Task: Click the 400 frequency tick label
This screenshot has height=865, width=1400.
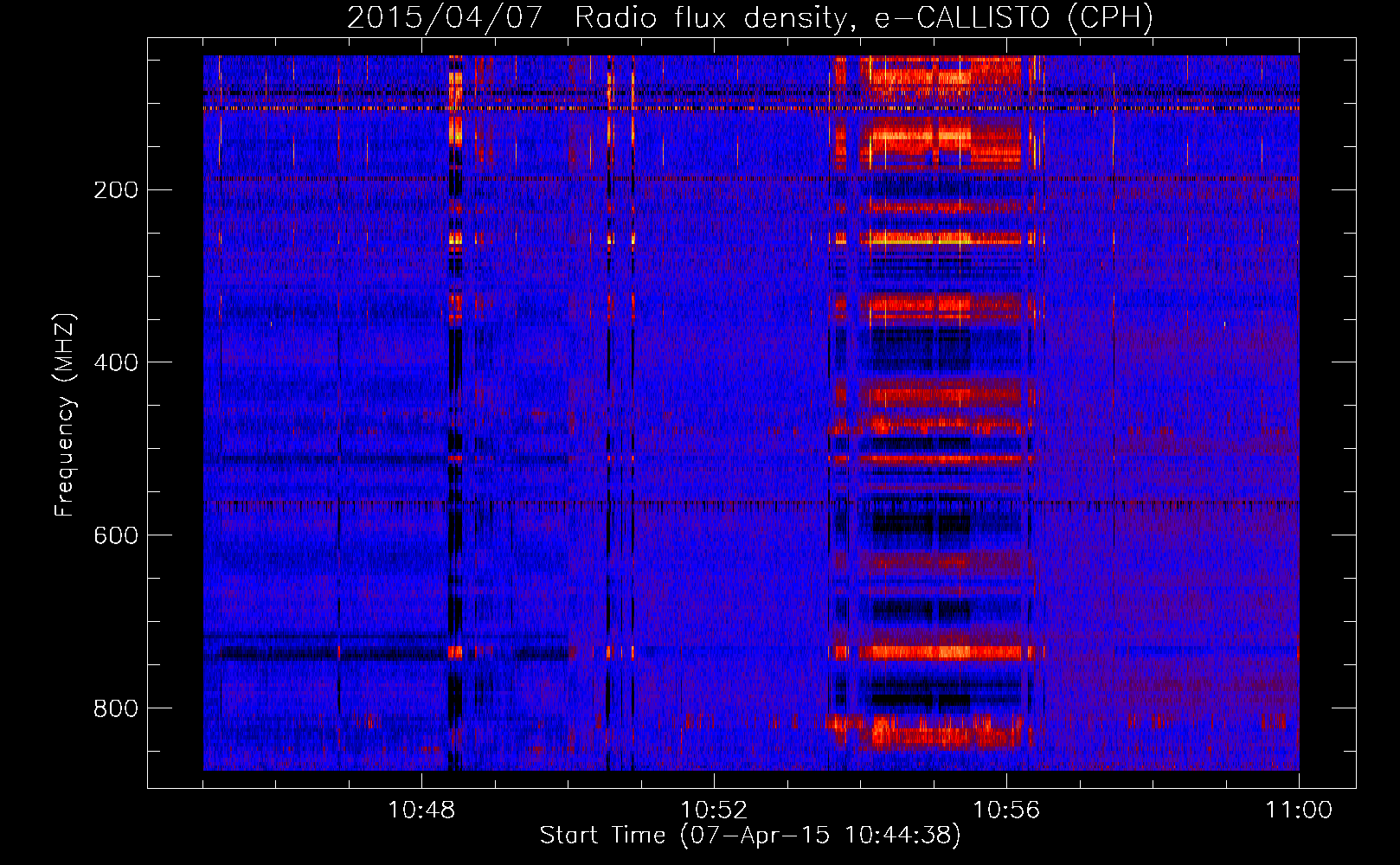Action: click(x=116, y=362)
